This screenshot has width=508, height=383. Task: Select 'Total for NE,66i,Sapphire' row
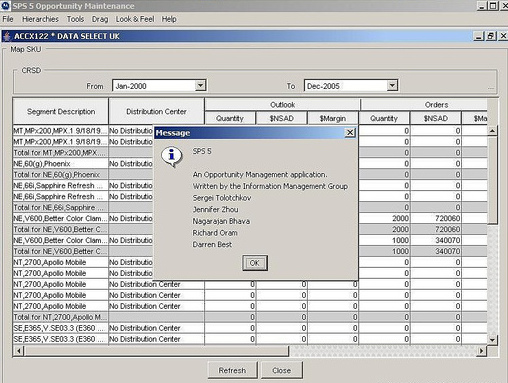tap(250, 207)
